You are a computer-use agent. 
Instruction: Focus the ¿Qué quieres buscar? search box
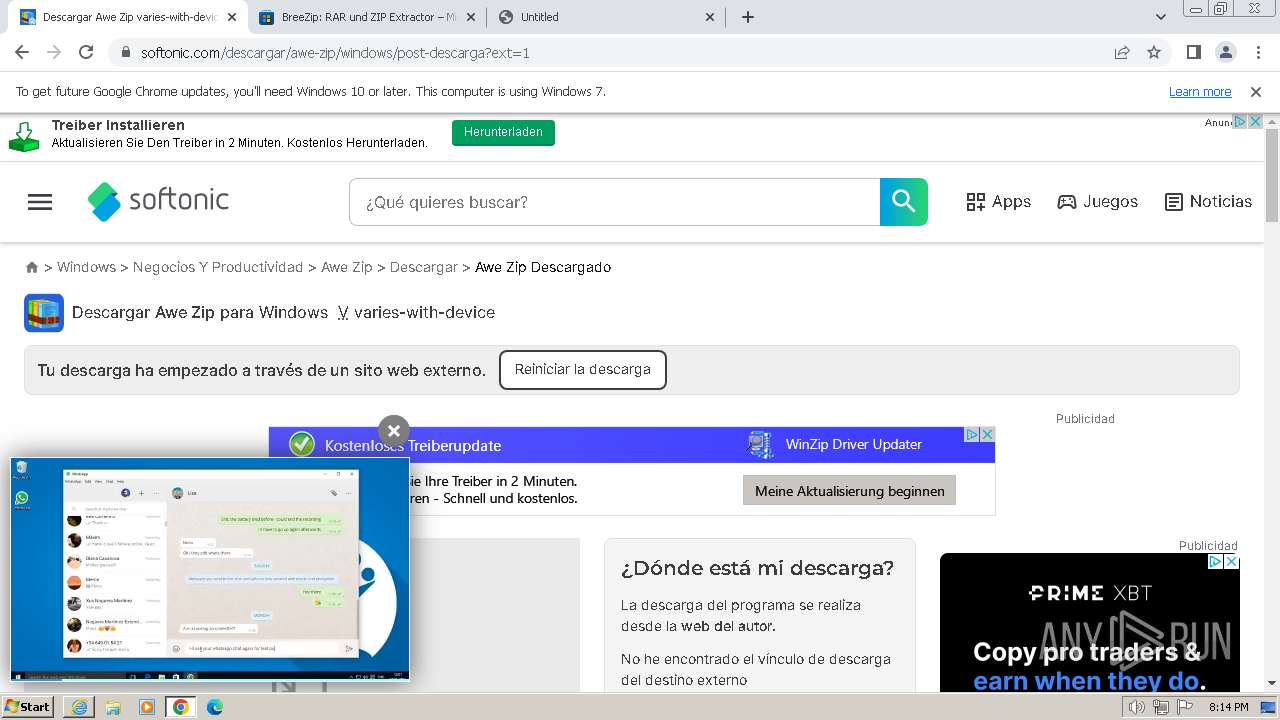(614, 202)
